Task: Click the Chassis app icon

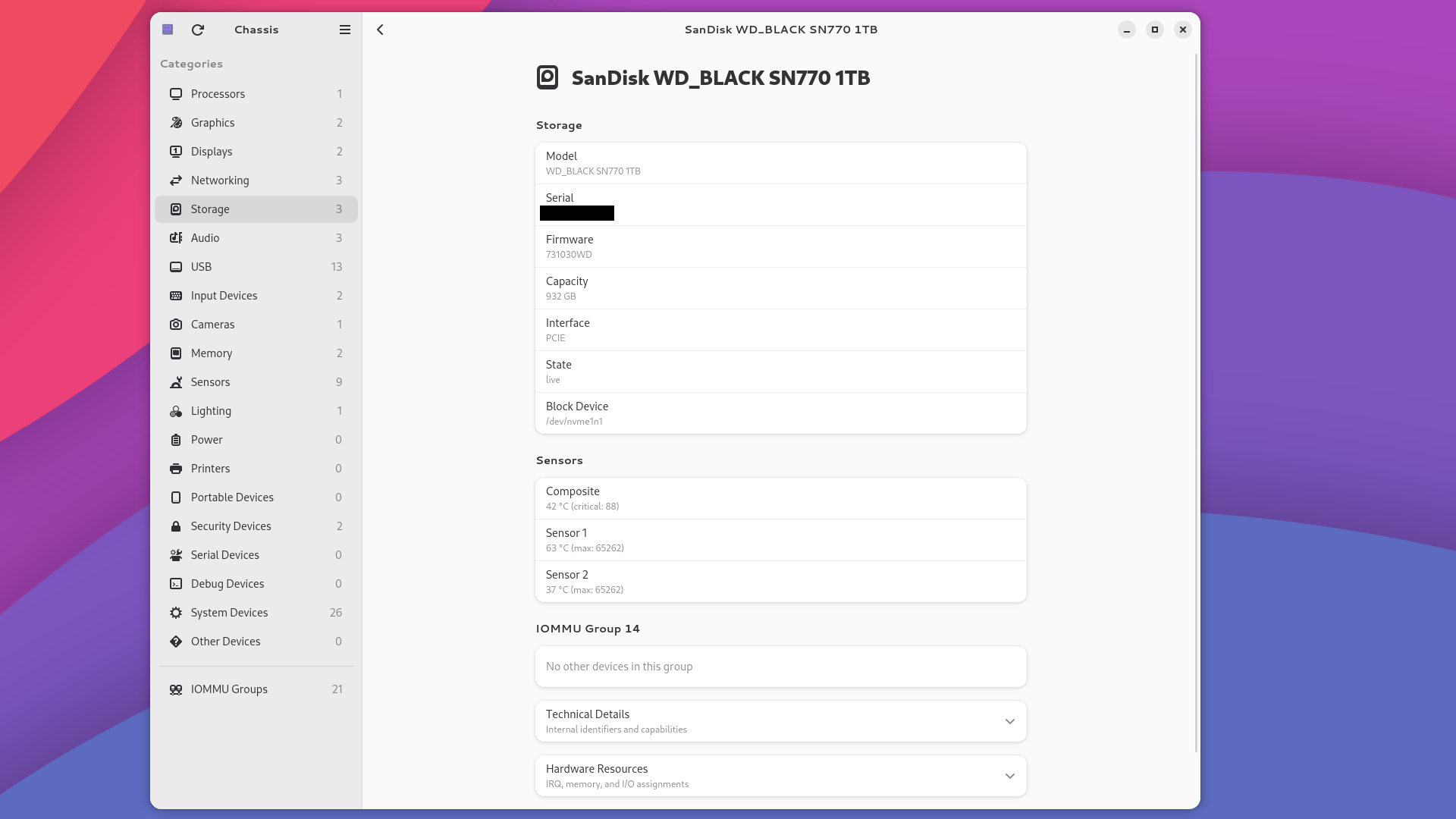Action: point(168,30)
